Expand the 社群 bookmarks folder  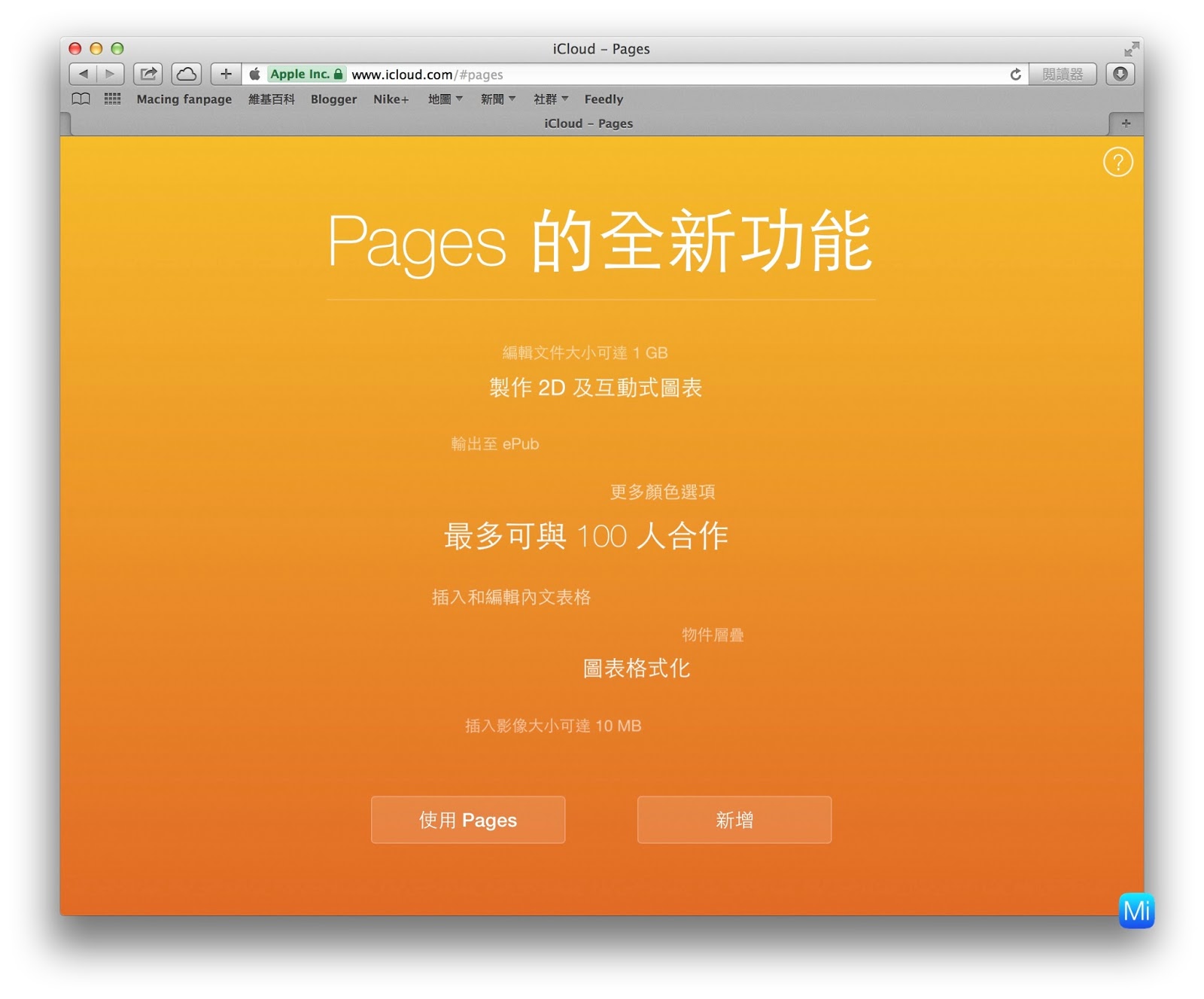coord(550,99)
